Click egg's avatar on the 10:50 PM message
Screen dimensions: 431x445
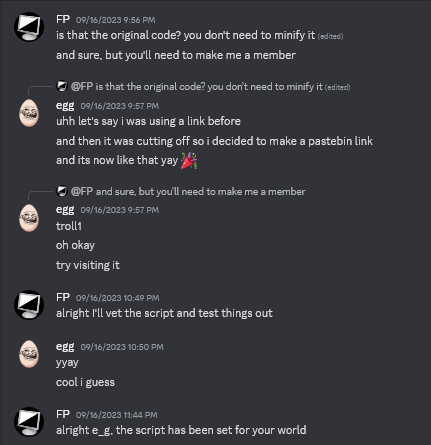click(x=29, y=354)
